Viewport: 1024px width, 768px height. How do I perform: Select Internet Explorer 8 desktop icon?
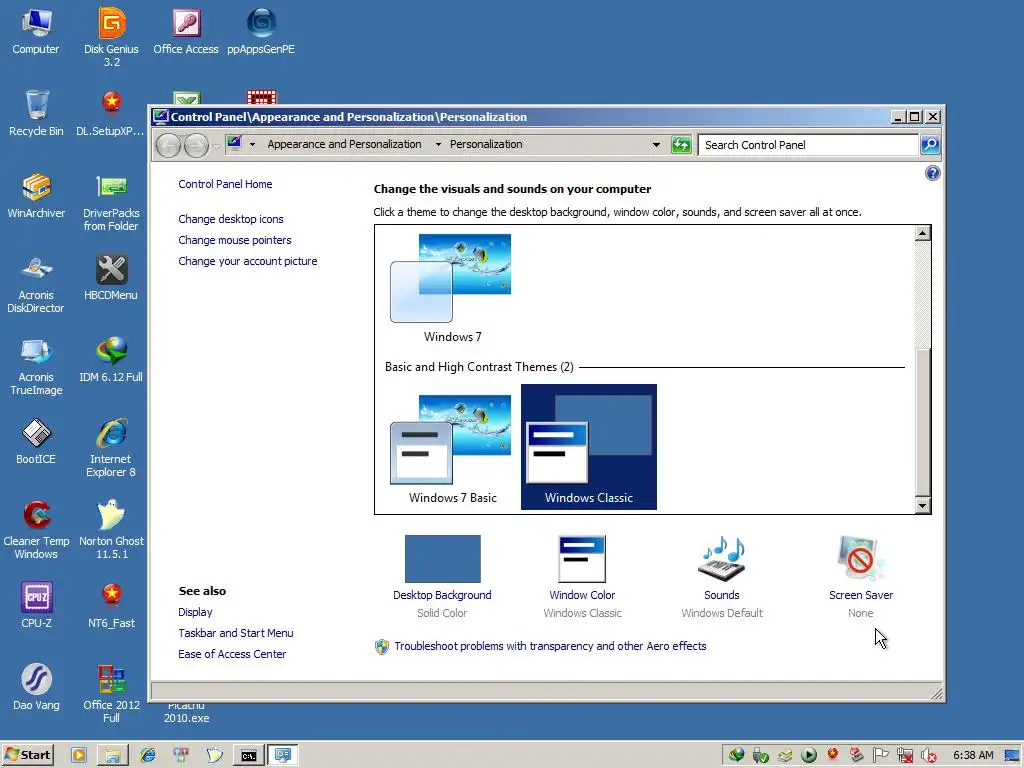click(111, 448)
